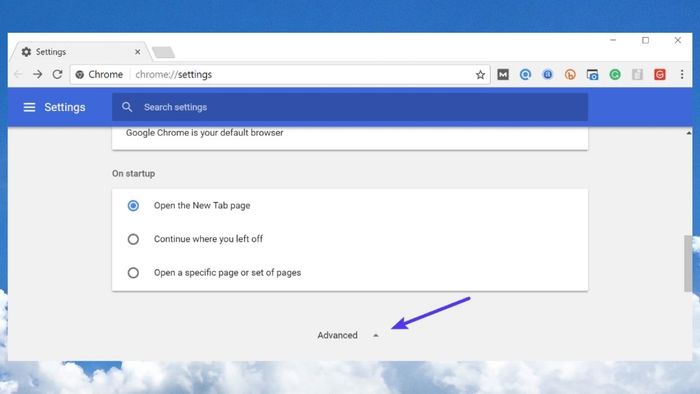The image size is (700, 394).
Task: Select Open the New Tab page option
Action: 133,206
